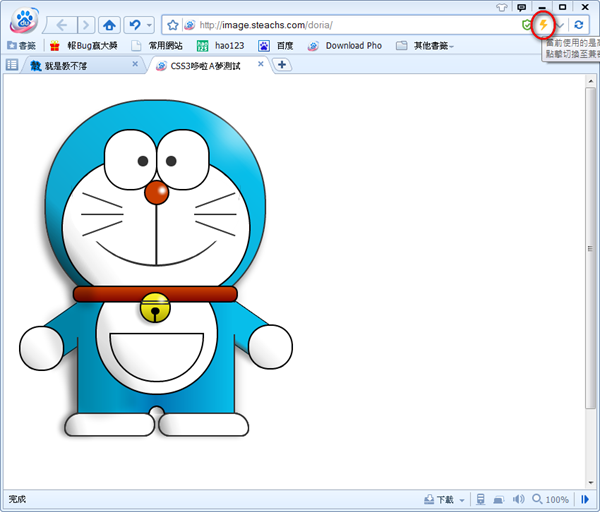Image resolution: width=600 pixels, height=512 pixels.
Task: Click the Baidu browser logo button
Action: click(22, 21)
